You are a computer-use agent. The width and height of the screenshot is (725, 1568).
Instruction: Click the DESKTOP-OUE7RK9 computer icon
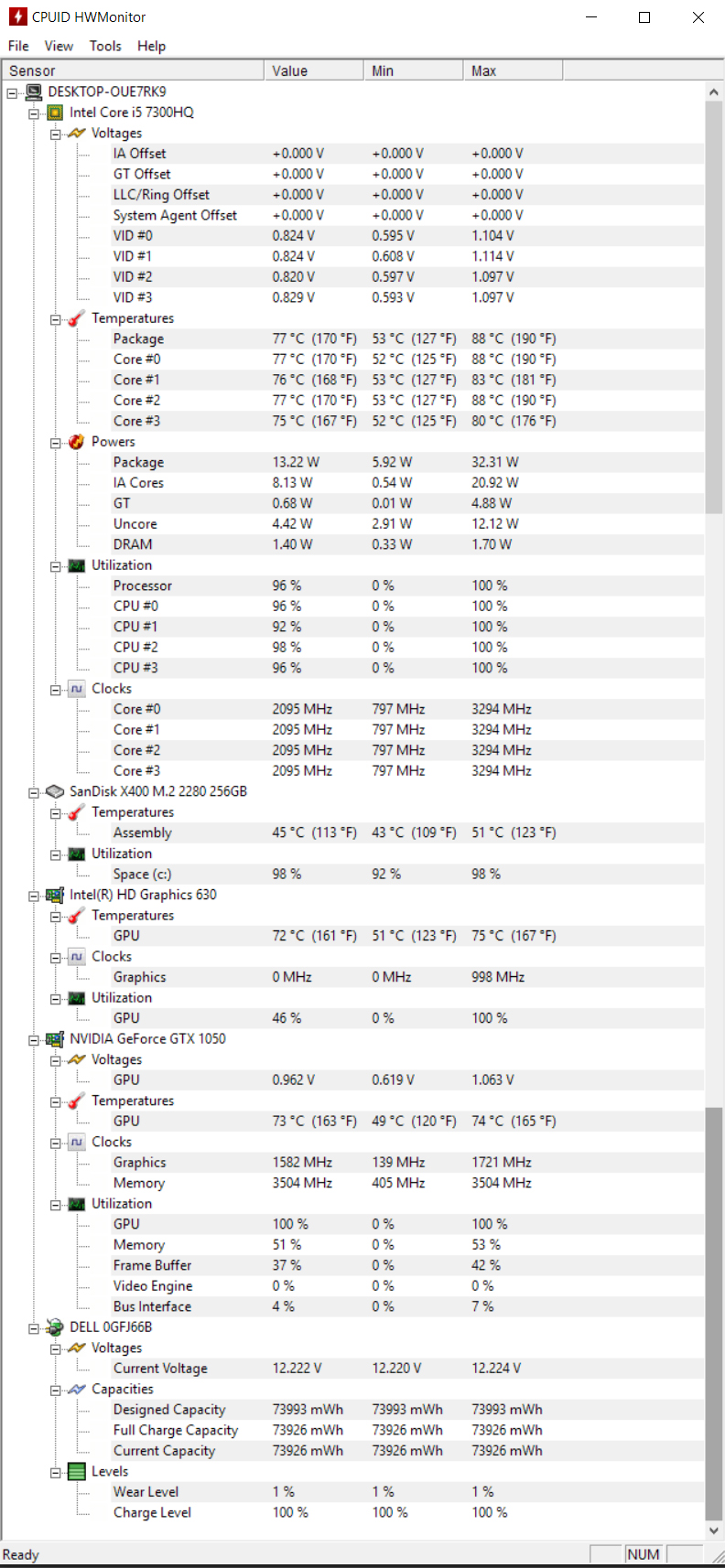coord(34,91)
